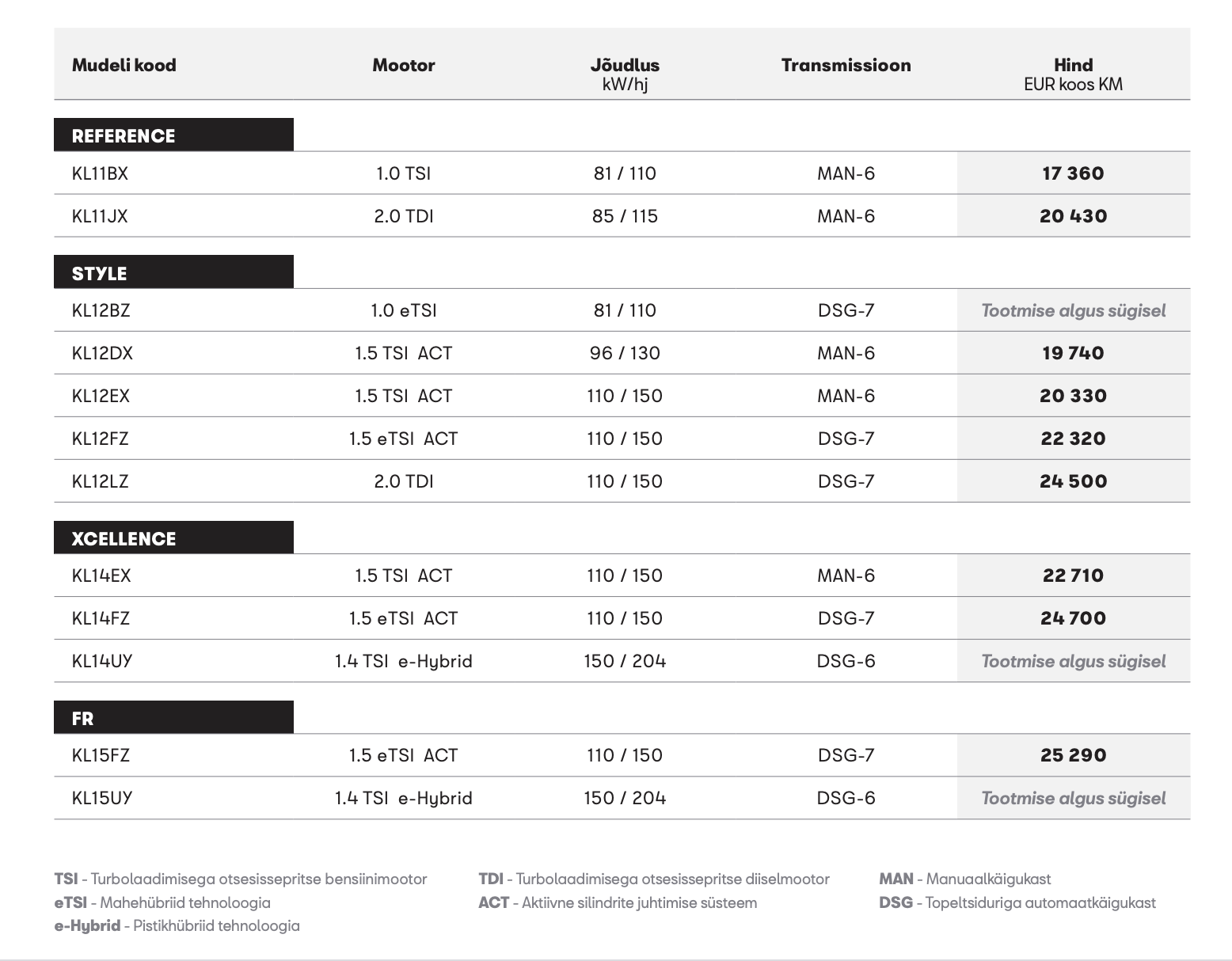Image resolution: width=1232 pixels, height=961 pixels.
Task: Select price 17 360
Action: tap(1073, 173)
